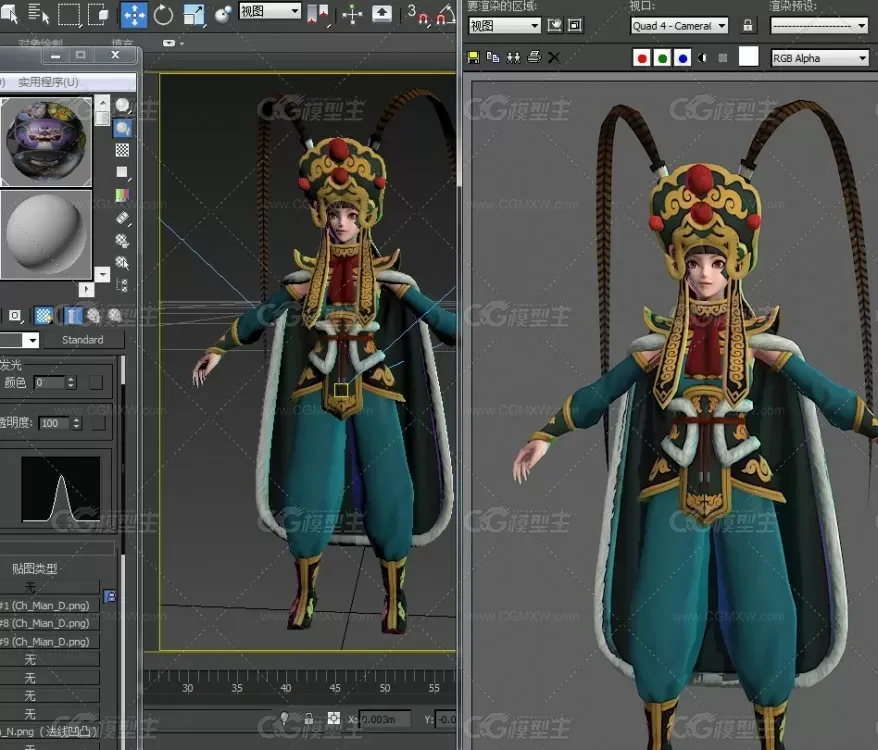Open Quad 4 - Camera viewport dropdown
Screen dimensions: 878x750
point(679,26)
